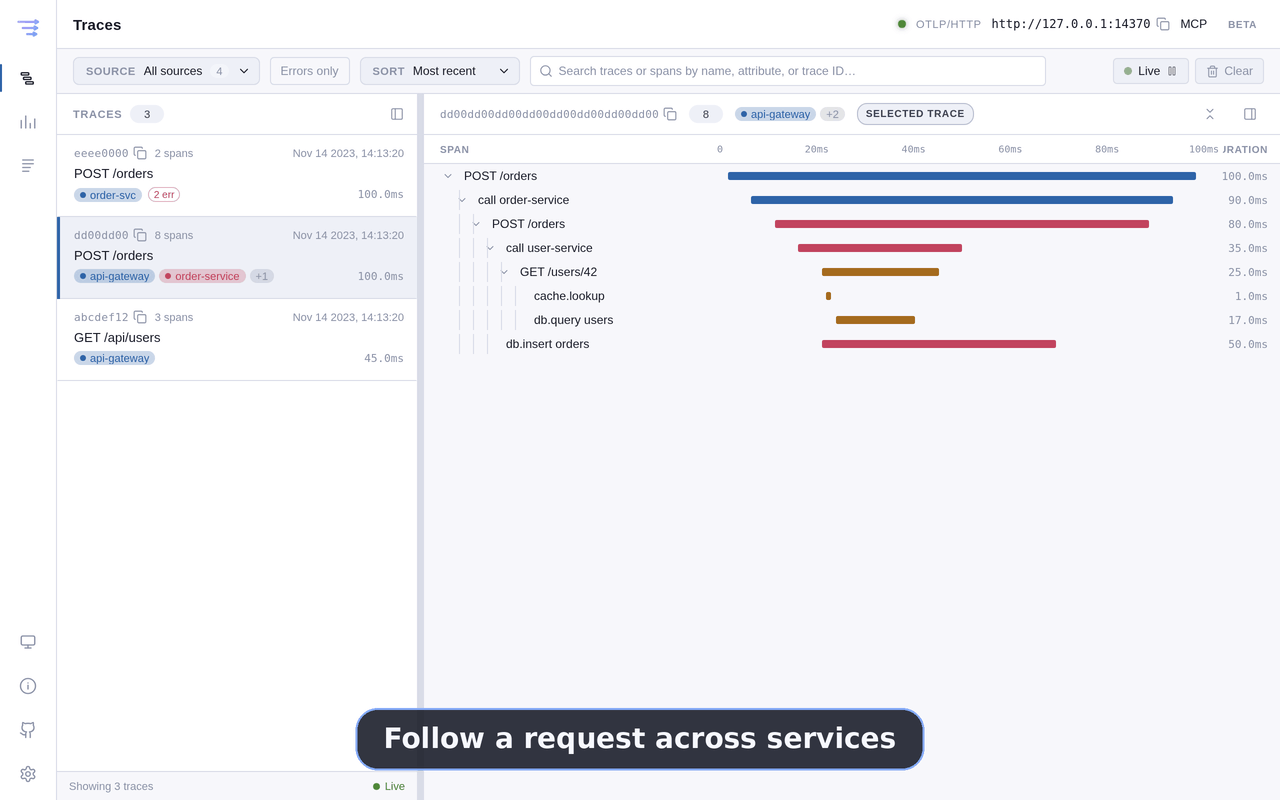1280x800 pixels.
Task: Open the GitHub link icon in sidebar
Action: (28, 730)
